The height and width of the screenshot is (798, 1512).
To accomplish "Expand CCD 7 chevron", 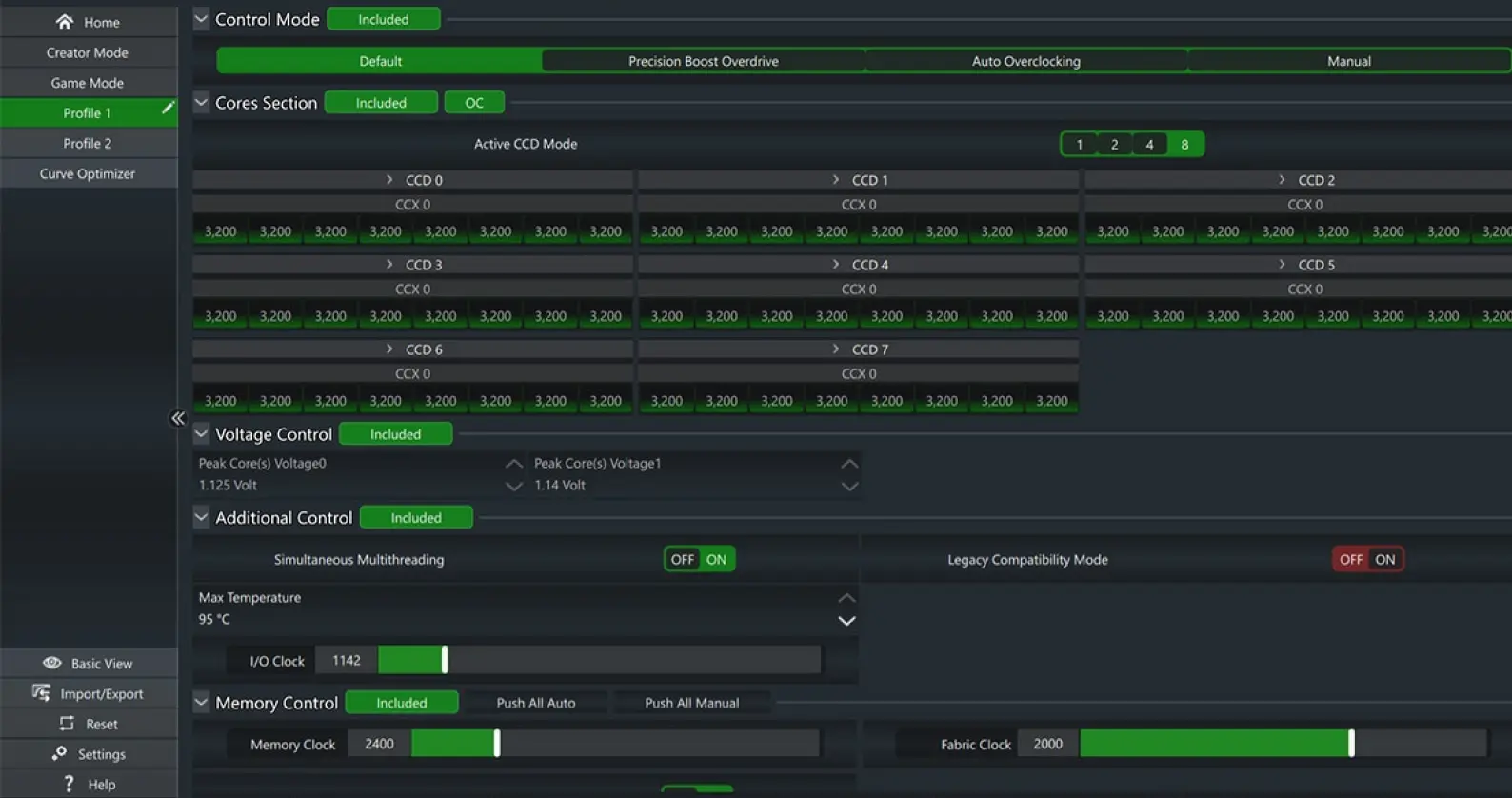I will click(x=836, y=349).
